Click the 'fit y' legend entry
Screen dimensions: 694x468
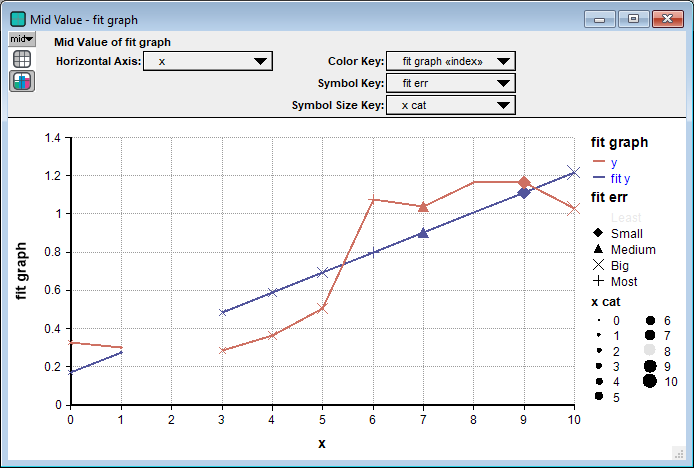(x=620, y=178)
